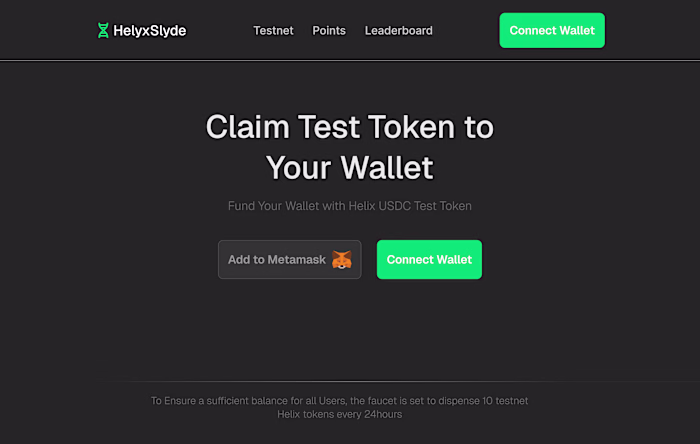Viewport: 700px width, 444px height.
Task: Select the word Wallet in header button
Action: (x=577, y=30)
